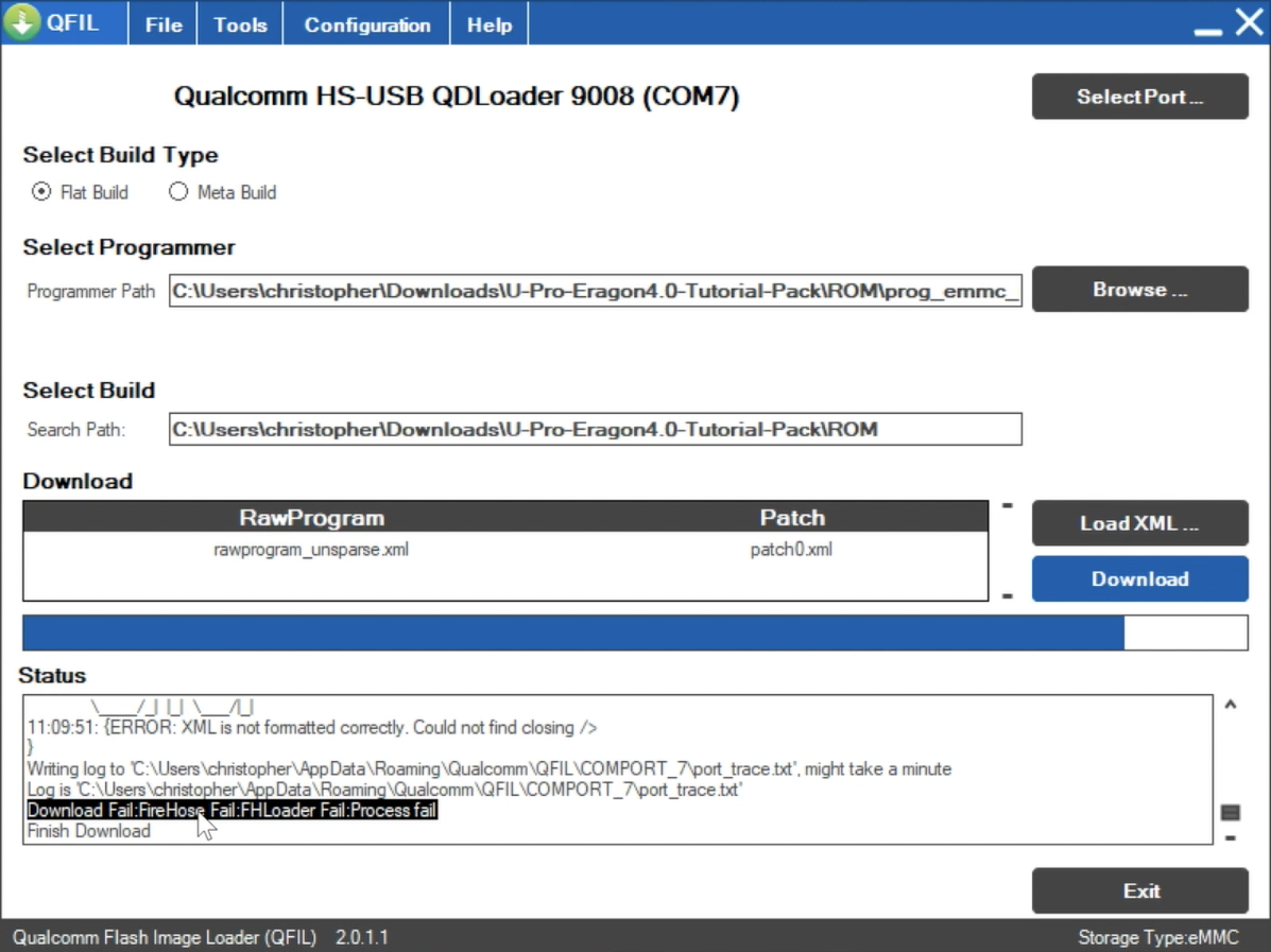The height and width of the screenshot is (952, 1271).
Task: Browse for a programmer file
Action: [x=1140, y=289]
